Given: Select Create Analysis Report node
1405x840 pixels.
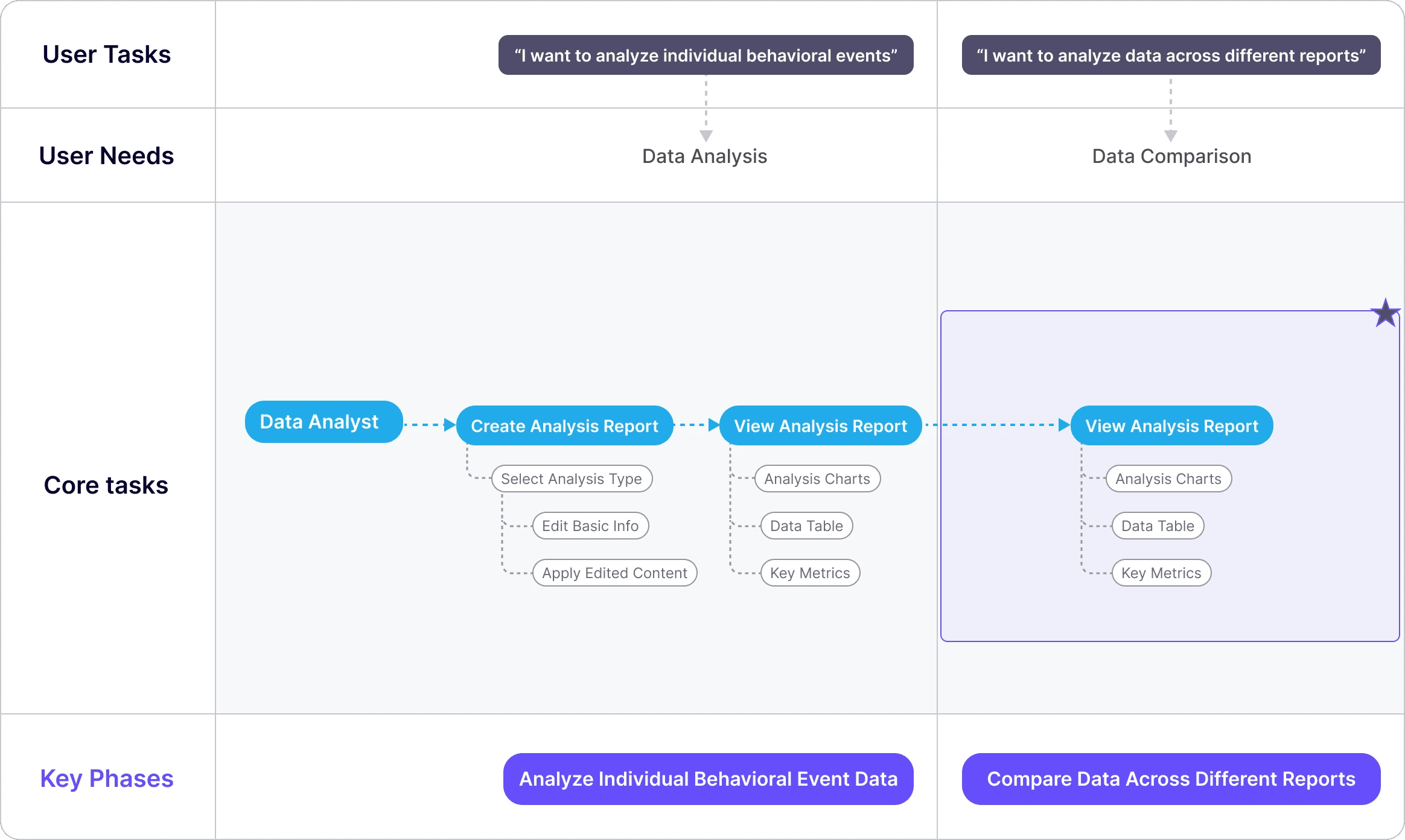Looking at the screenshot, I should point(564,426).
